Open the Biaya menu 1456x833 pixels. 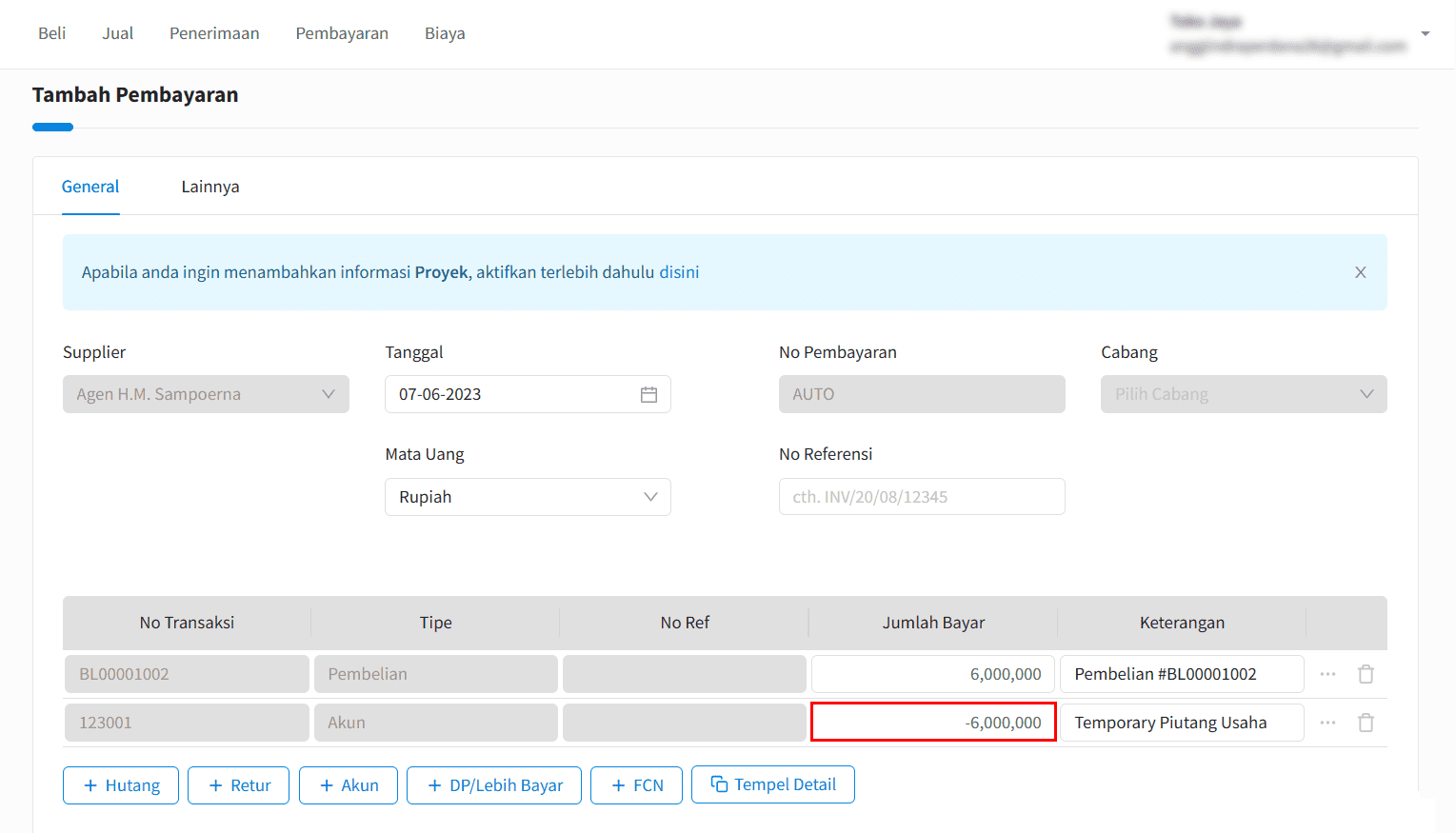(445, 33)
